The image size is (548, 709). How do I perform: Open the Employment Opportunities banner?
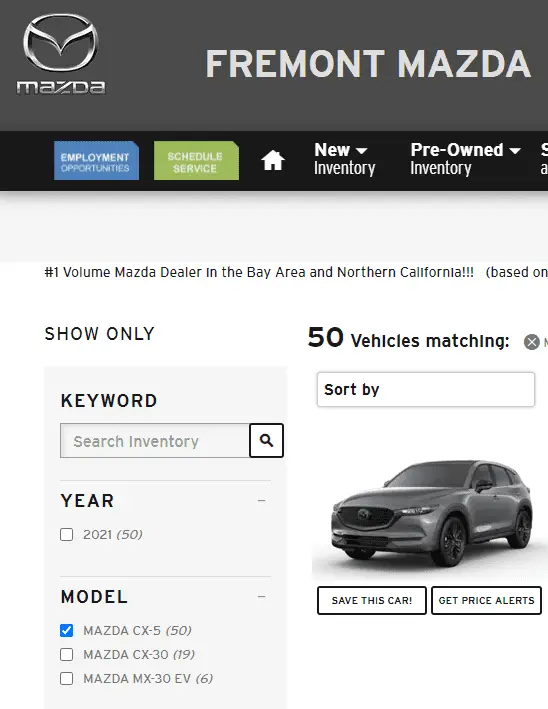tap(96, 161)
